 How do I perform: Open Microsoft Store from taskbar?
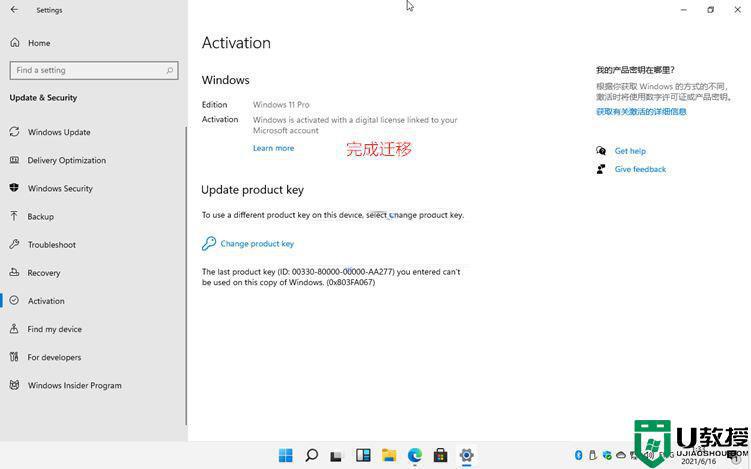coord(440,455)
